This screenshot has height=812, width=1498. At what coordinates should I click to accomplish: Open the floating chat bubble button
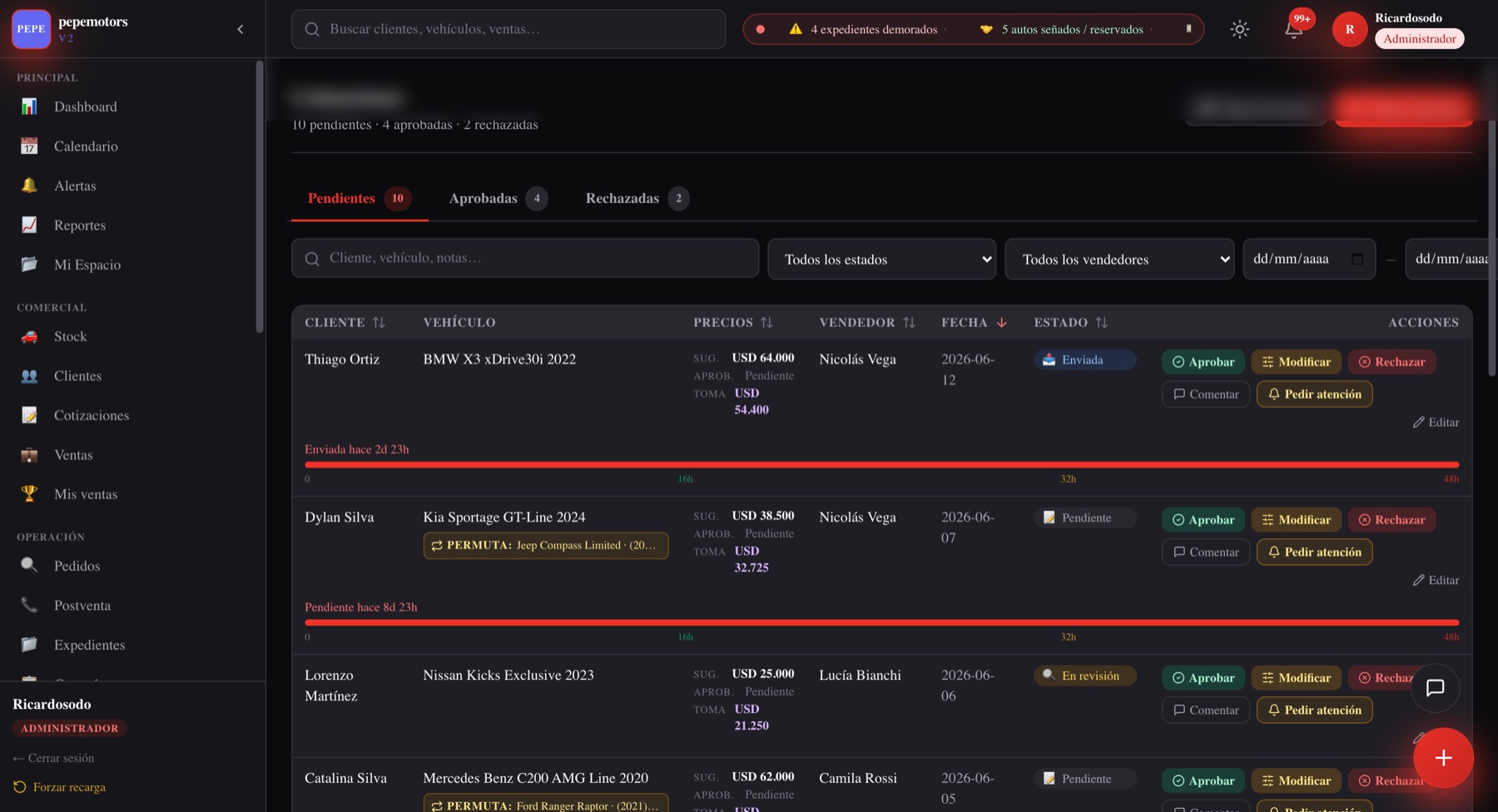pyautogui.click(x=1435, y=688)
